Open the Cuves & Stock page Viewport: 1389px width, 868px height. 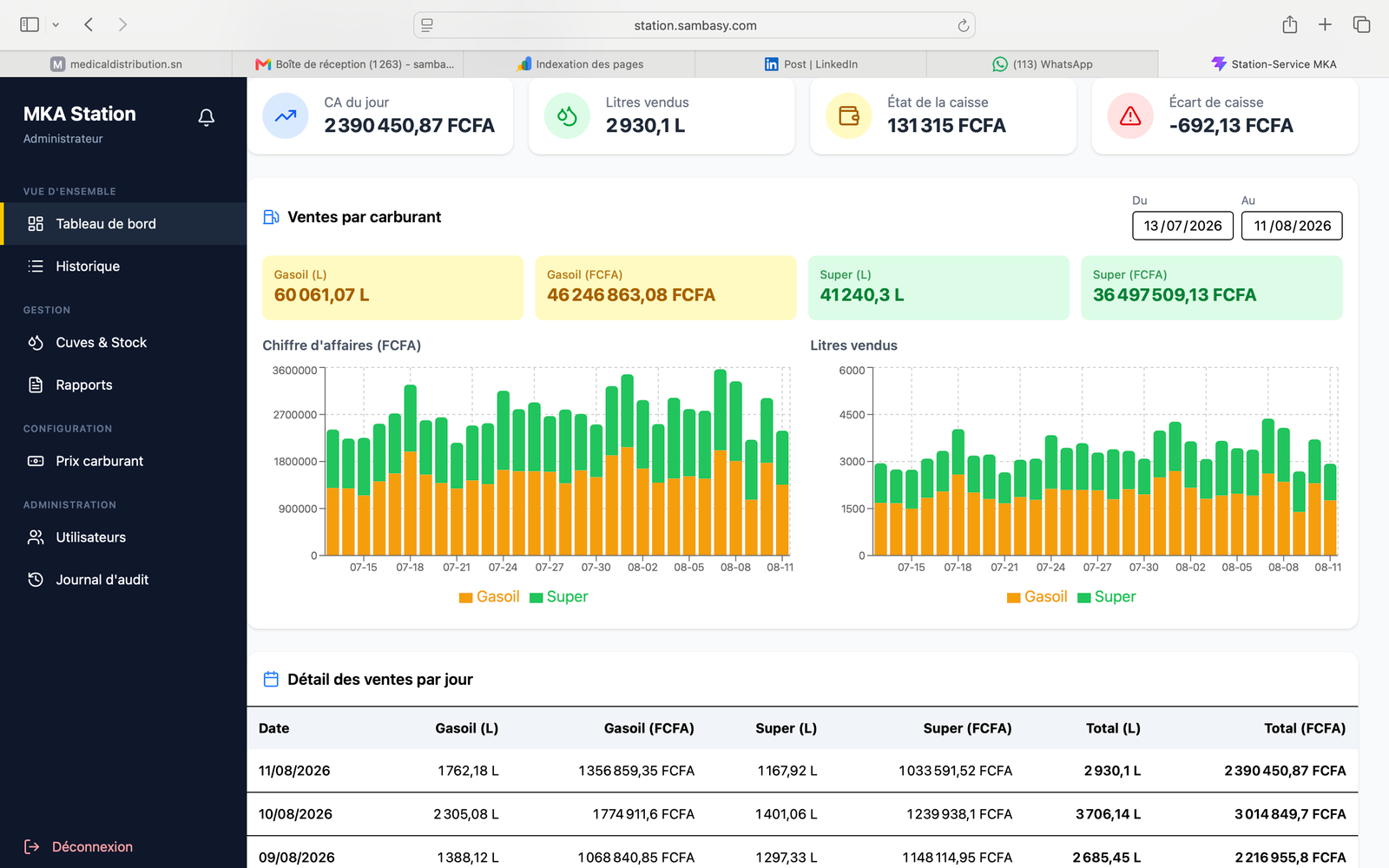pos(123,343)
